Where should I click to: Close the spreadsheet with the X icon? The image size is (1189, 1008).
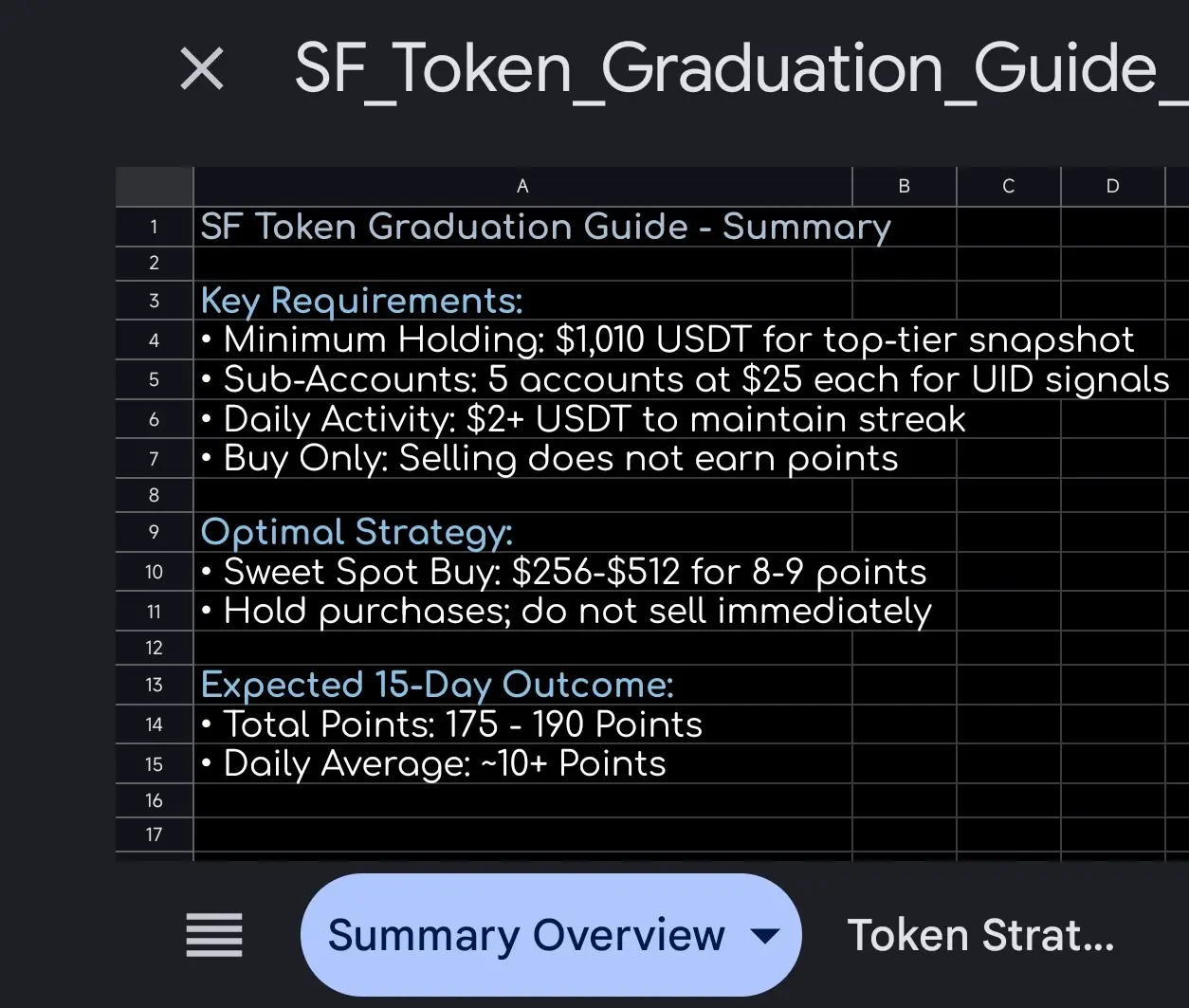pos(202,70)
